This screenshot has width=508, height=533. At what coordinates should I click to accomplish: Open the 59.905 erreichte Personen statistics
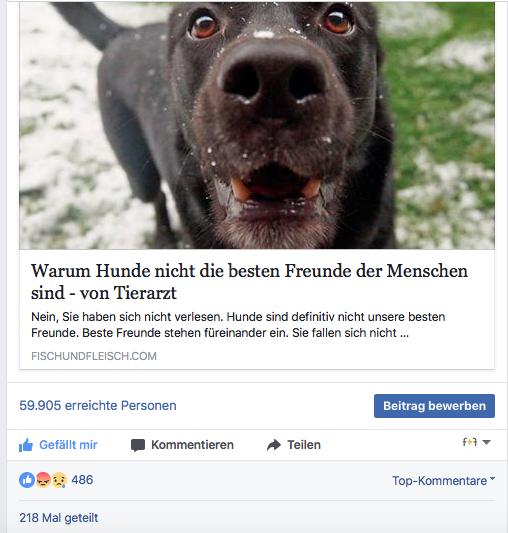point(98,406)
